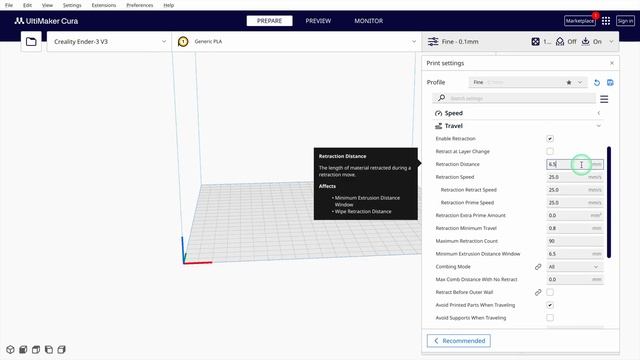Open the Marketplace button

(x=580, y=21)
